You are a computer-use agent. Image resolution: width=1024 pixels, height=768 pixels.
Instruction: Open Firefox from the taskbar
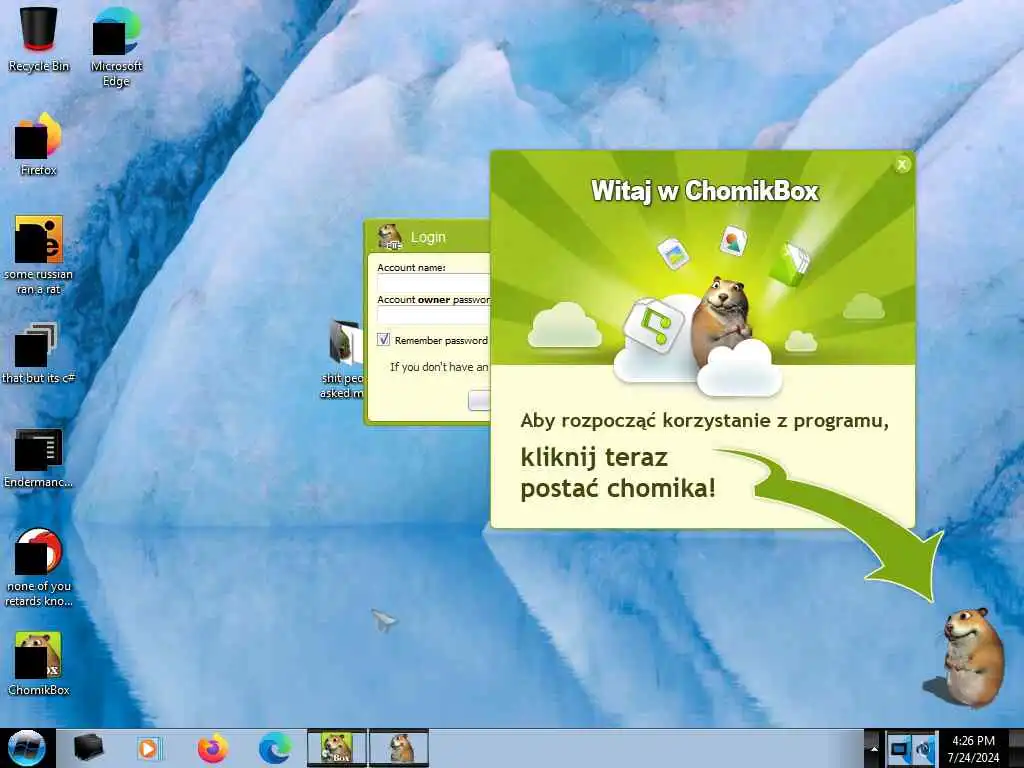[213, 748]
